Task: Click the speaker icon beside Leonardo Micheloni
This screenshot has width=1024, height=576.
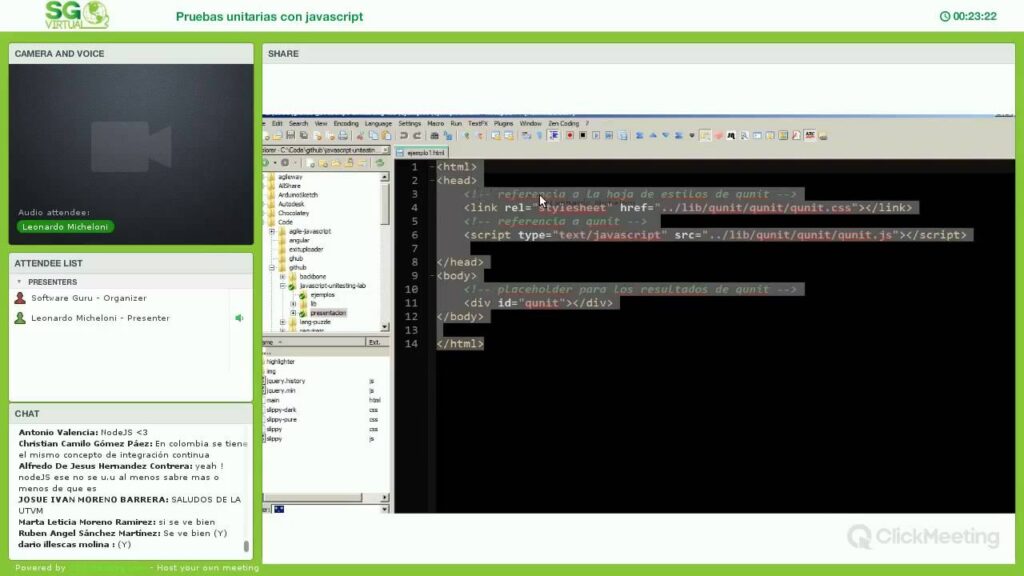Action: (239, 318)
